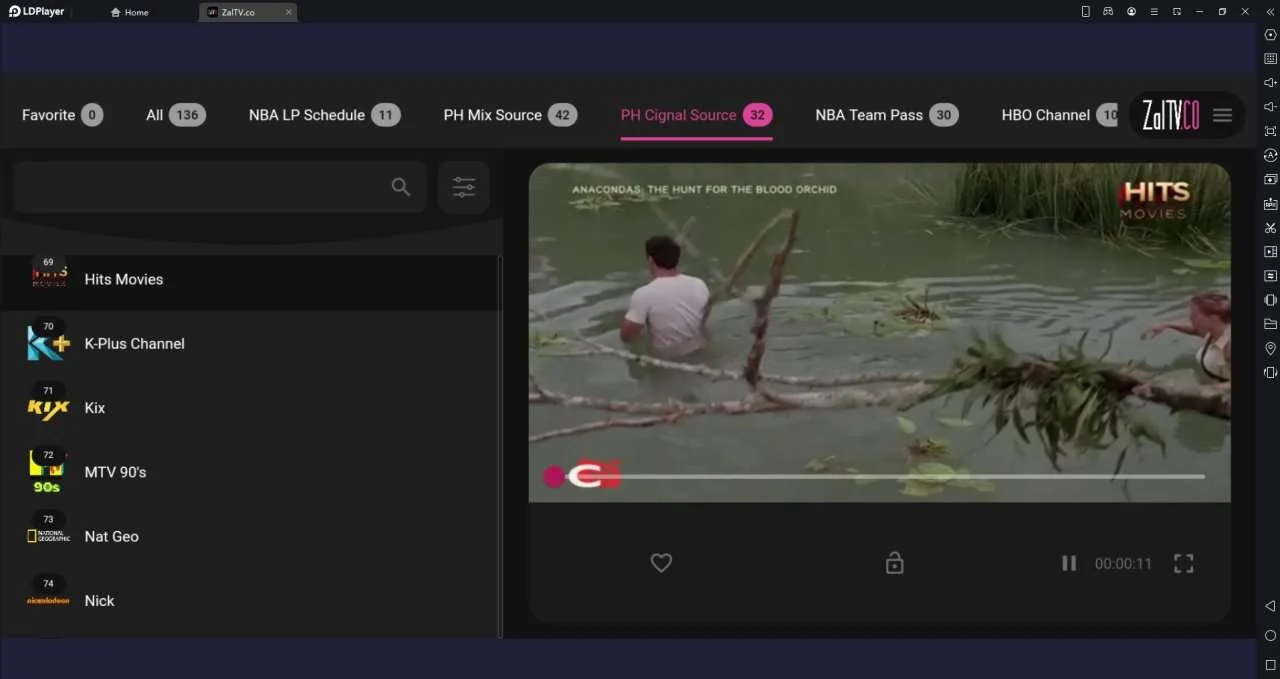Click LDPlayer mini-window icon
Screen dimensions: 1280x679
tap(1177, 12)
